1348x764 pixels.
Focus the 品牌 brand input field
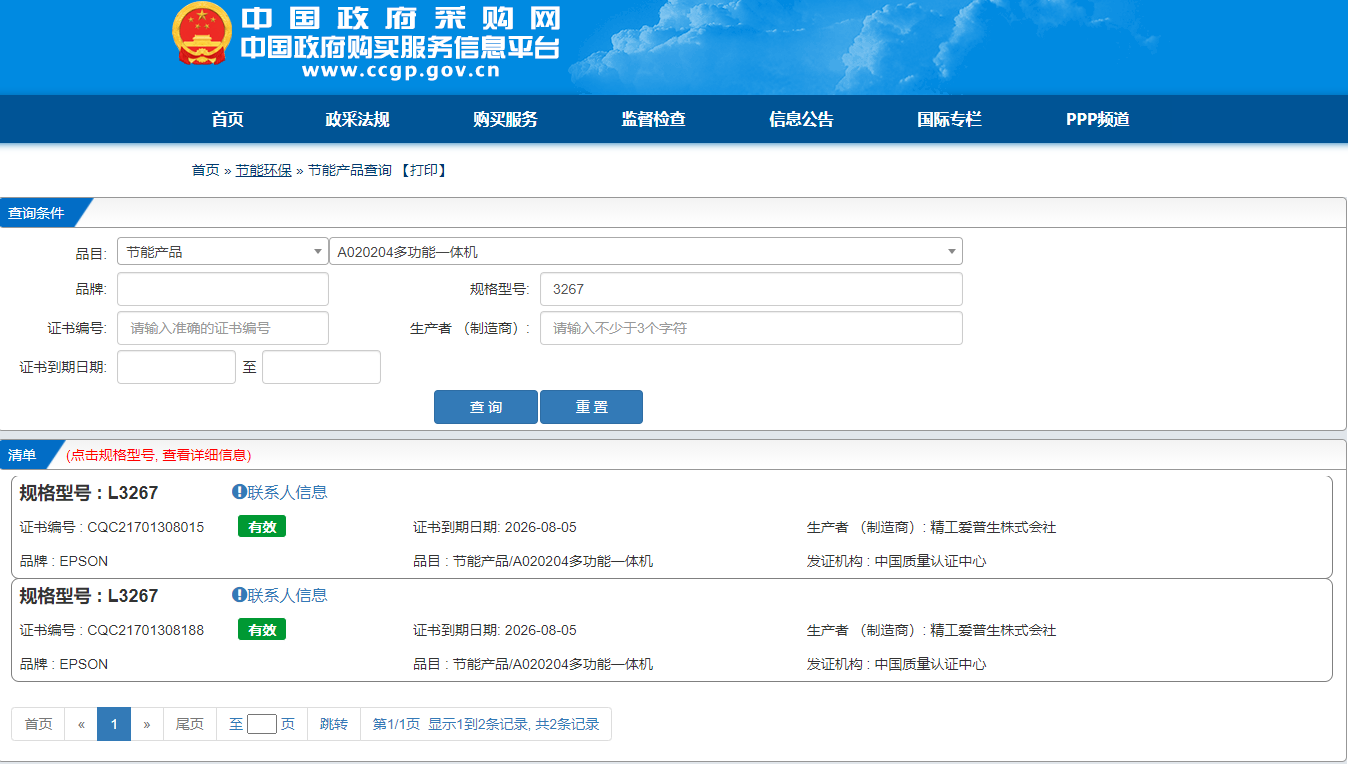[222, 289]
